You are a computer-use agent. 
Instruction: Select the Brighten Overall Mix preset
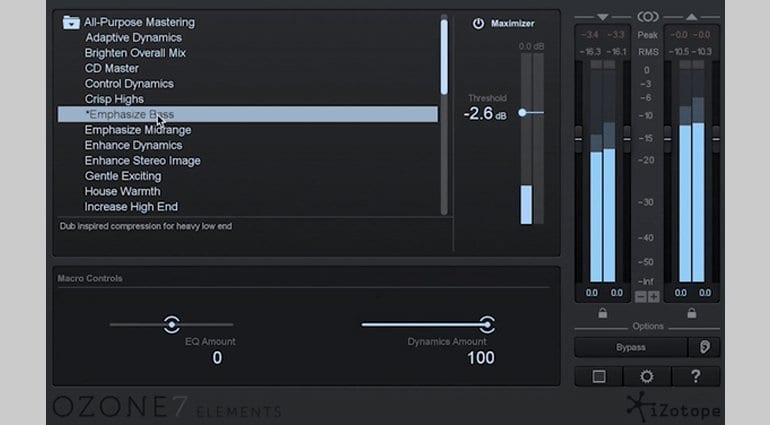[135, 53]
